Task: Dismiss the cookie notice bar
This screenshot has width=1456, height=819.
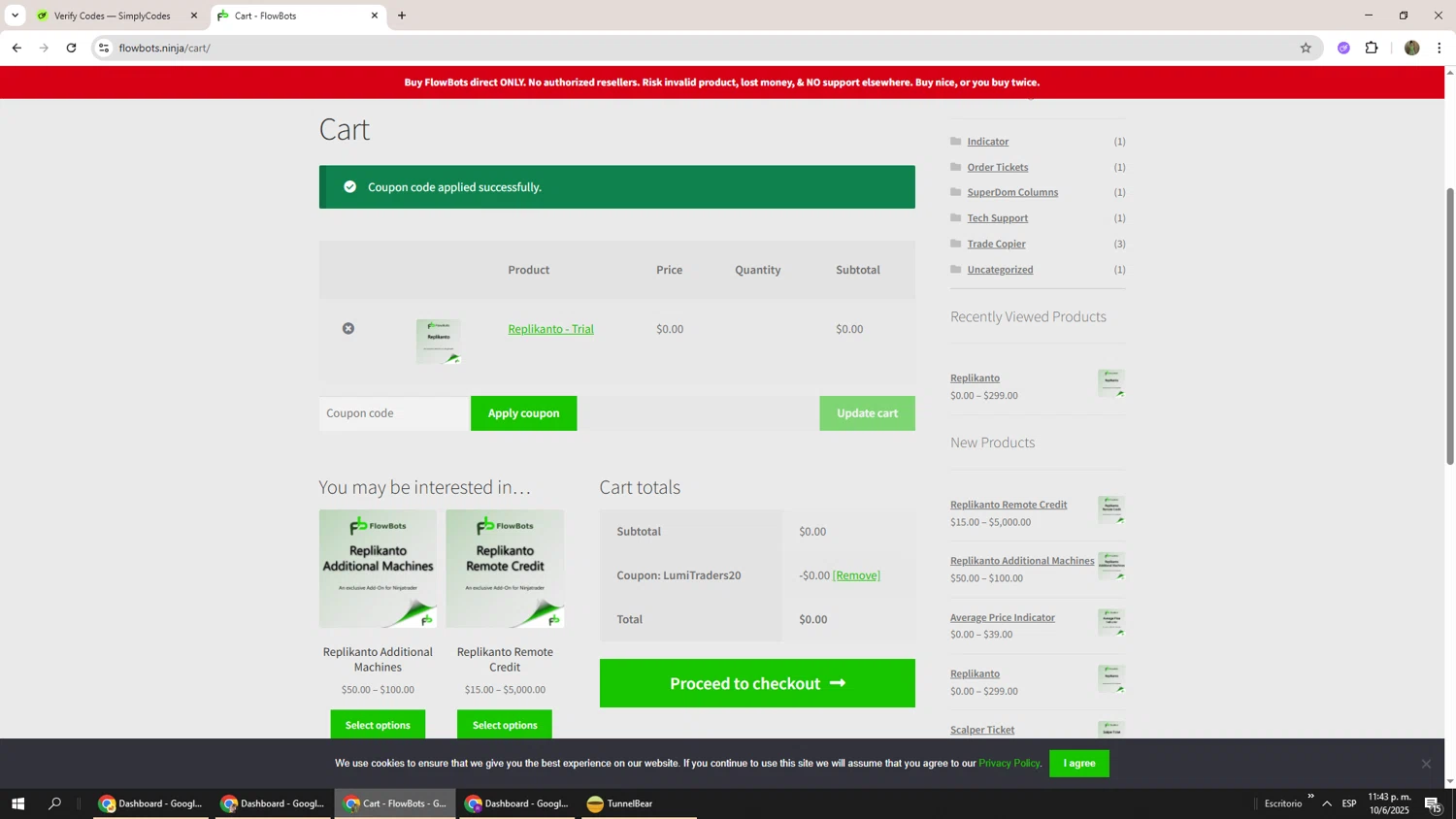Action: pyautogui.click(x=1426, y=764)
